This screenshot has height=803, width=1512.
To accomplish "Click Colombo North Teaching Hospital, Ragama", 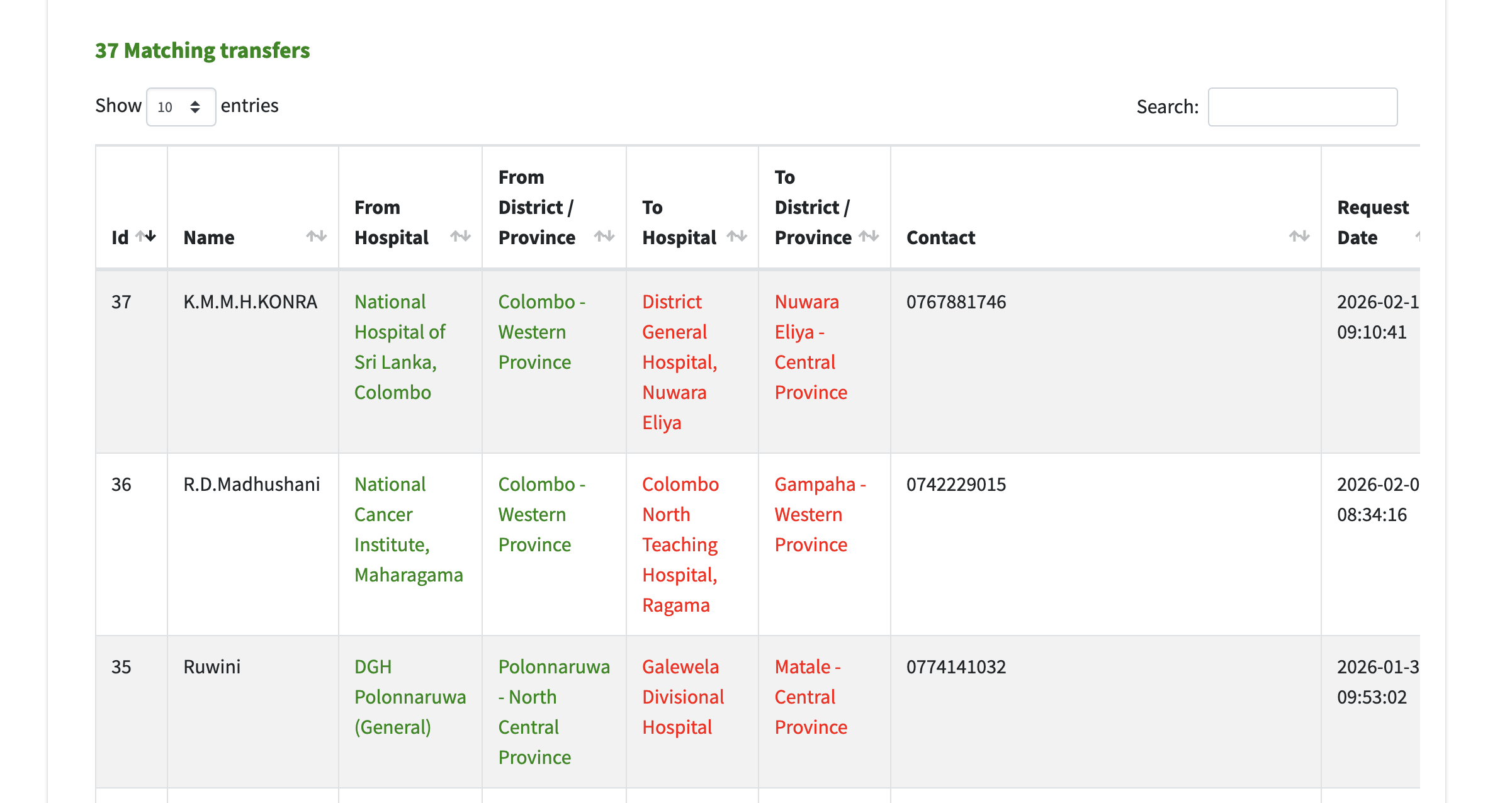I will [x=680, y=544].
